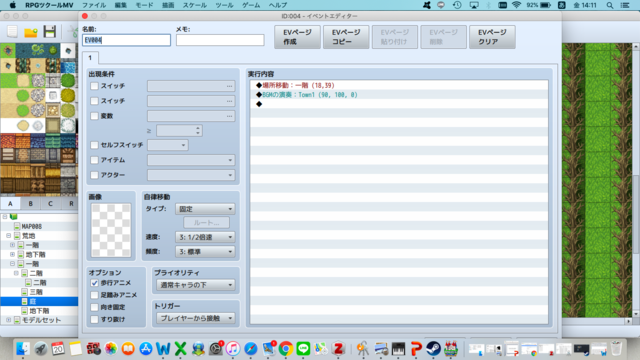Open App Store in the Dock
The width and height of the screenshot is (640, 360).
(x=146, y=349)
